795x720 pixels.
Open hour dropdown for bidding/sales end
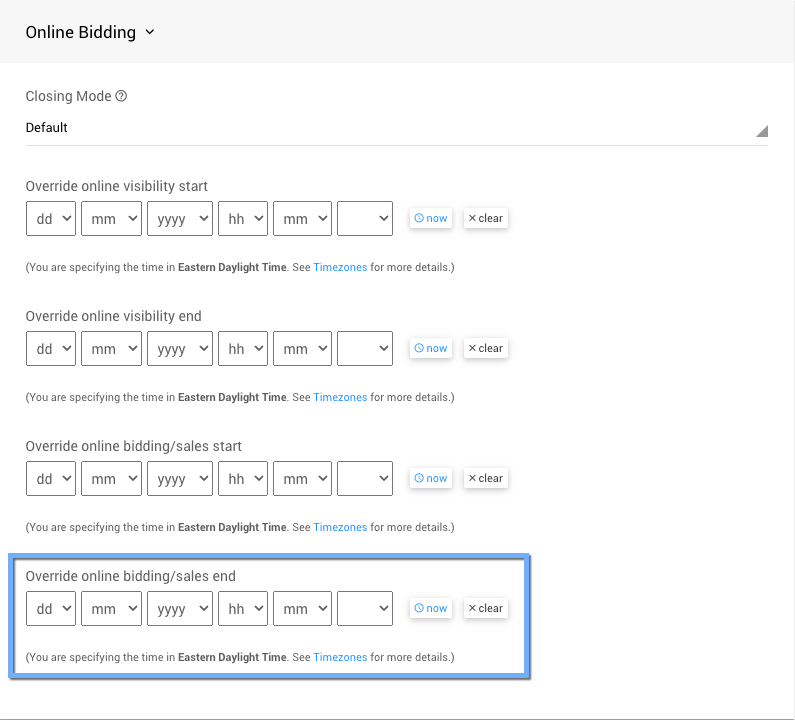pos(243,609)
